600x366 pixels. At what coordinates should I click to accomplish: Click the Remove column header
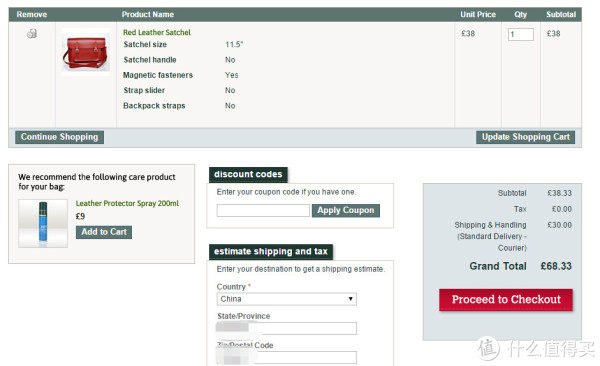[x=31, y=15]
